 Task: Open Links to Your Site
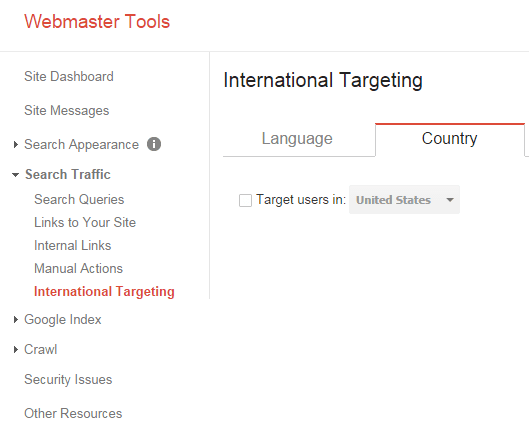pyautogui.click(x=85, y=223)
